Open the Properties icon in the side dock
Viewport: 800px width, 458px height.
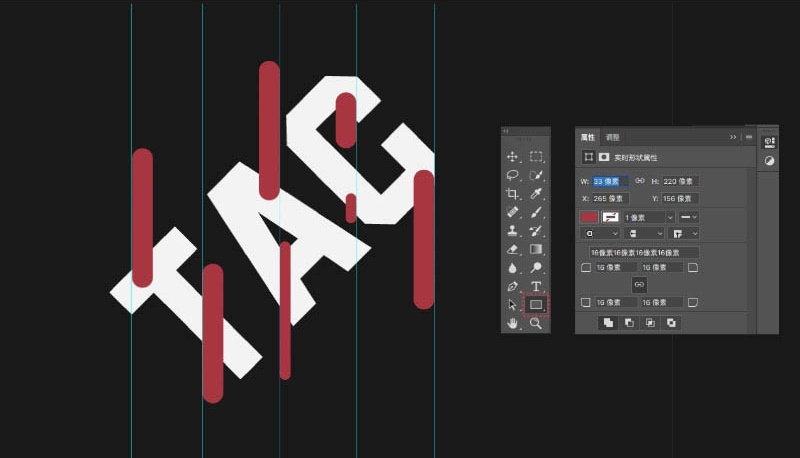click(769, 142)
